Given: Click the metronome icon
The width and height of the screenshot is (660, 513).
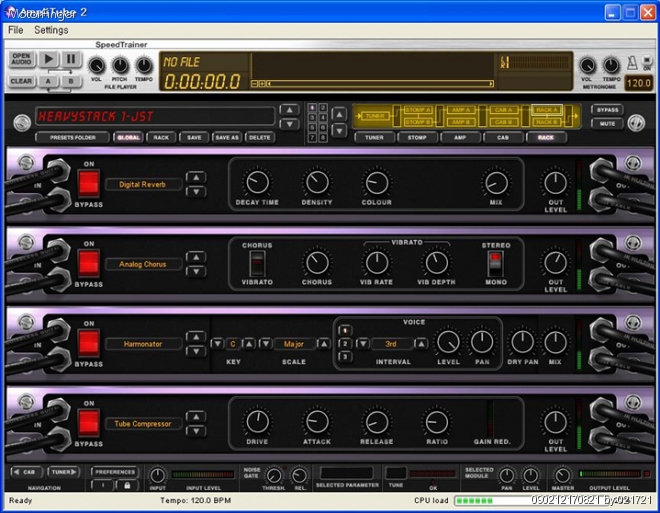Looking at the screenshot, I should coord(632,64).
